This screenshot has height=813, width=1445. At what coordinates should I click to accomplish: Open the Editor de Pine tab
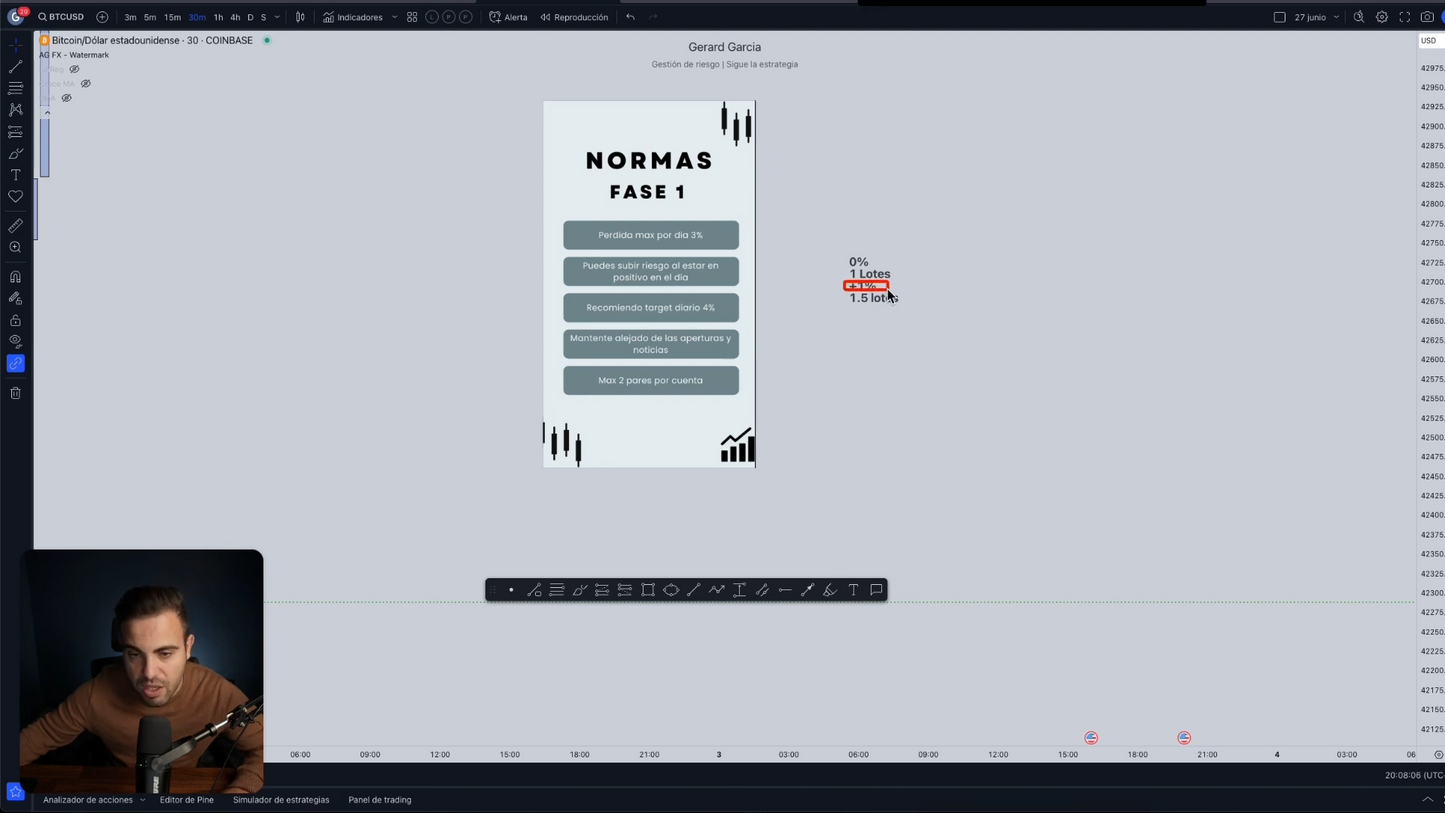pos(186,800)
